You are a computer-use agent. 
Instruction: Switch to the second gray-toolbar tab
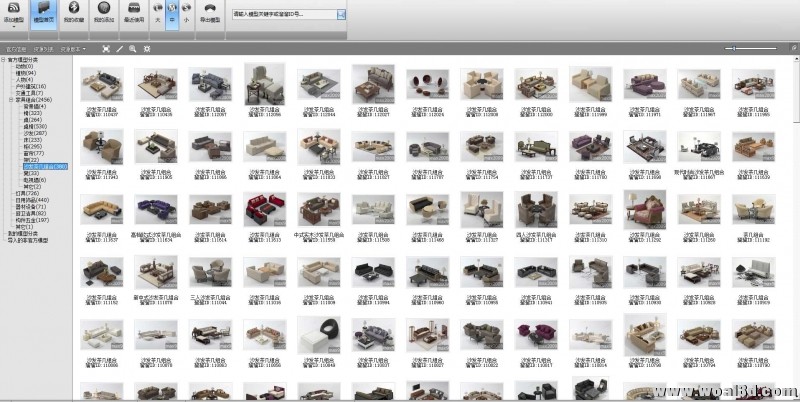point(43,49)
